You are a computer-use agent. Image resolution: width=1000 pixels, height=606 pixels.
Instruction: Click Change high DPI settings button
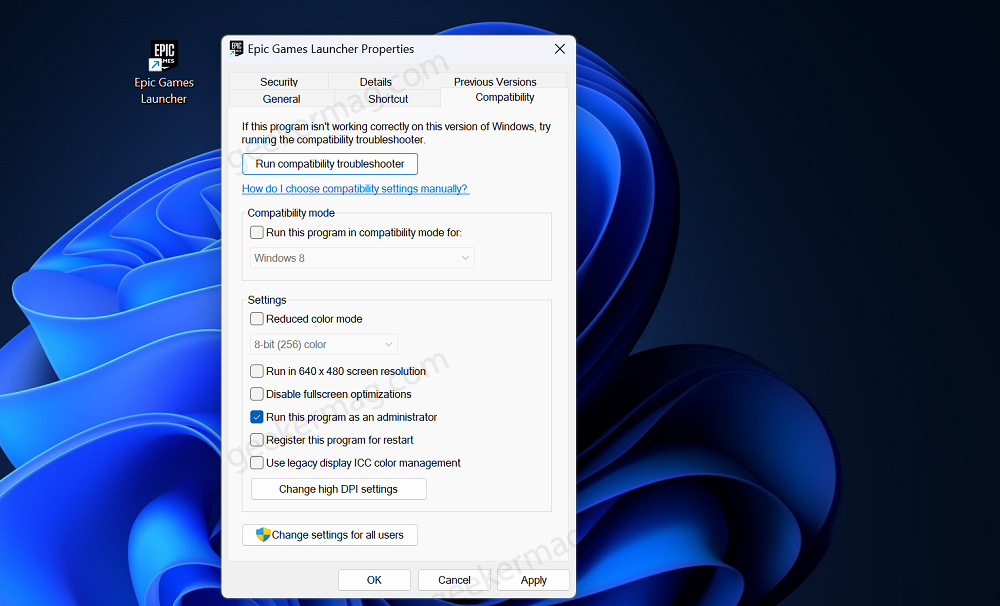339,489
